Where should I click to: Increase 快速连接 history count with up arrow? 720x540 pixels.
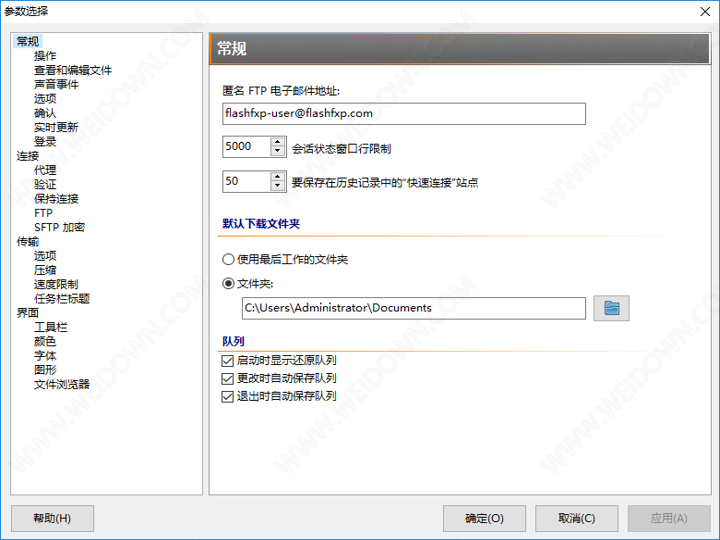[277, 177]
